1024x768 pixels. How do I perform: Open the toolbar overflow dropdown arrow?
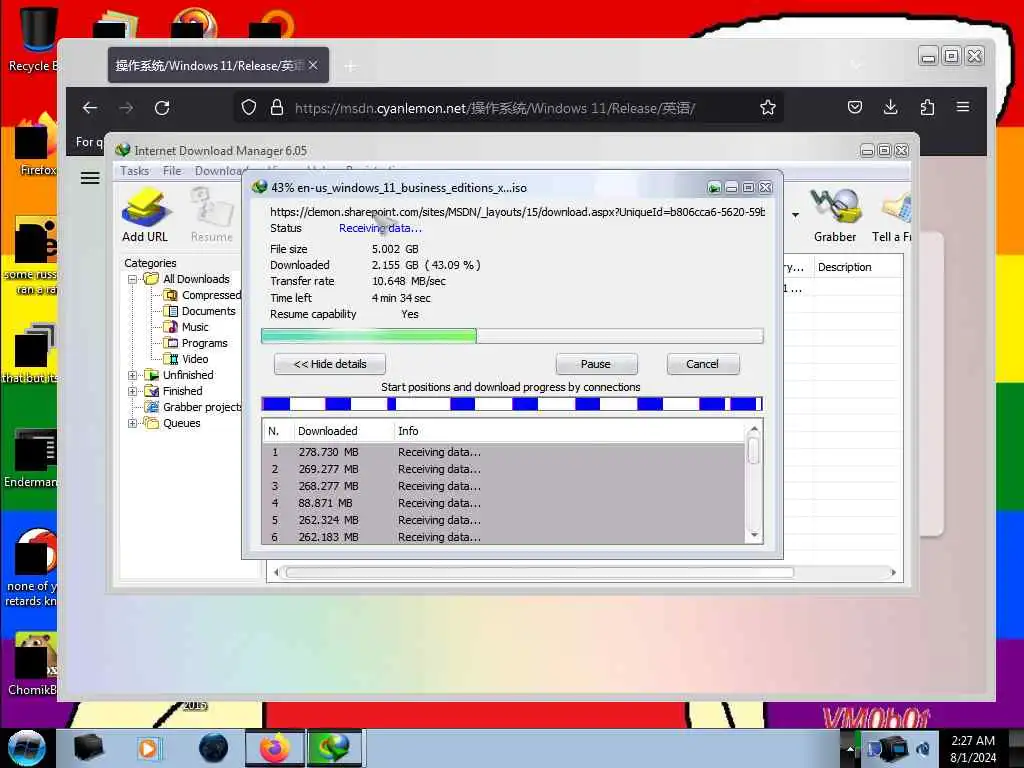click(795, 215)
